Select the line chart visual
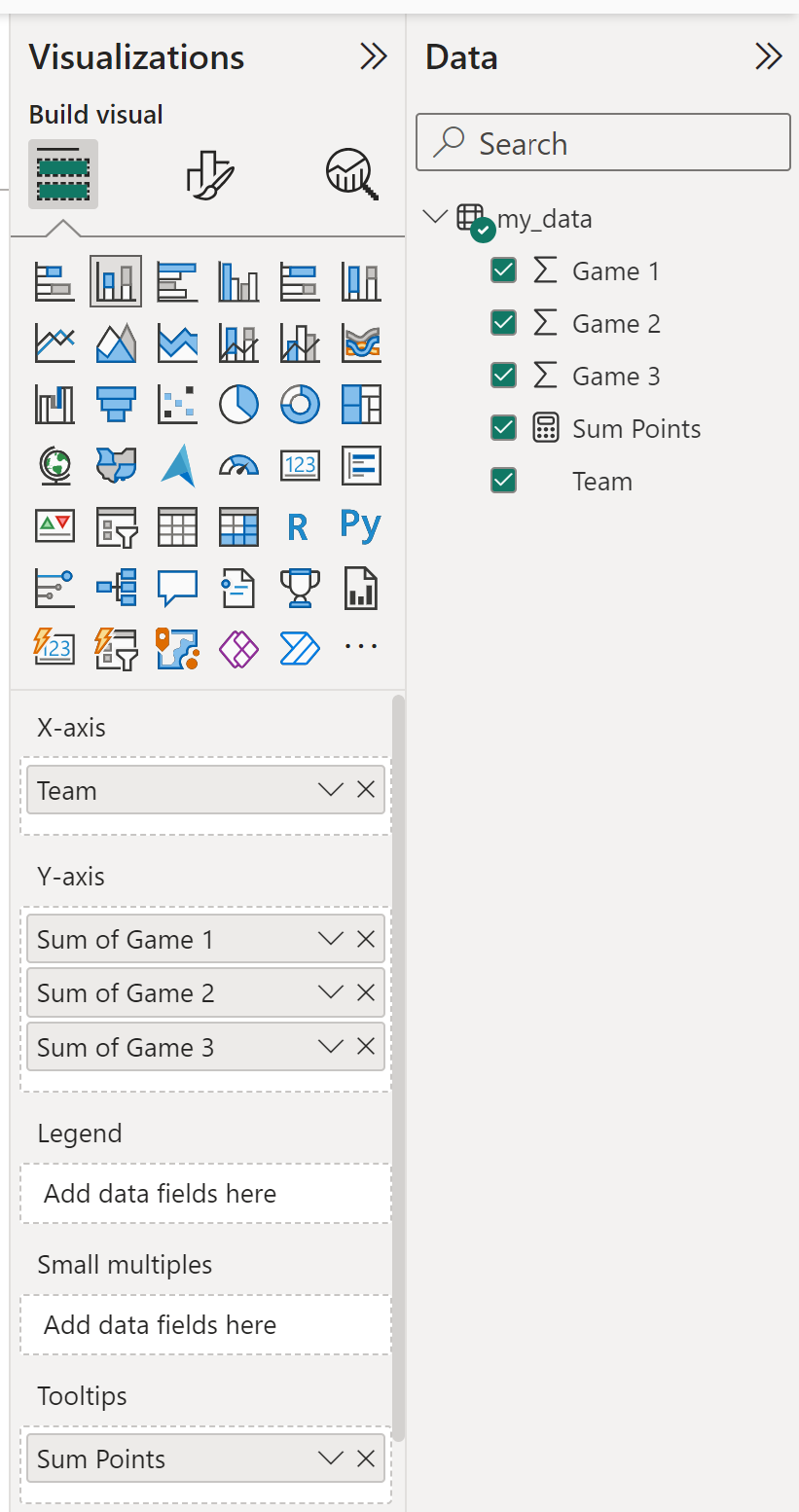Screen dimensions: 799x1512 pyautogui.click(x=54, y=342)
